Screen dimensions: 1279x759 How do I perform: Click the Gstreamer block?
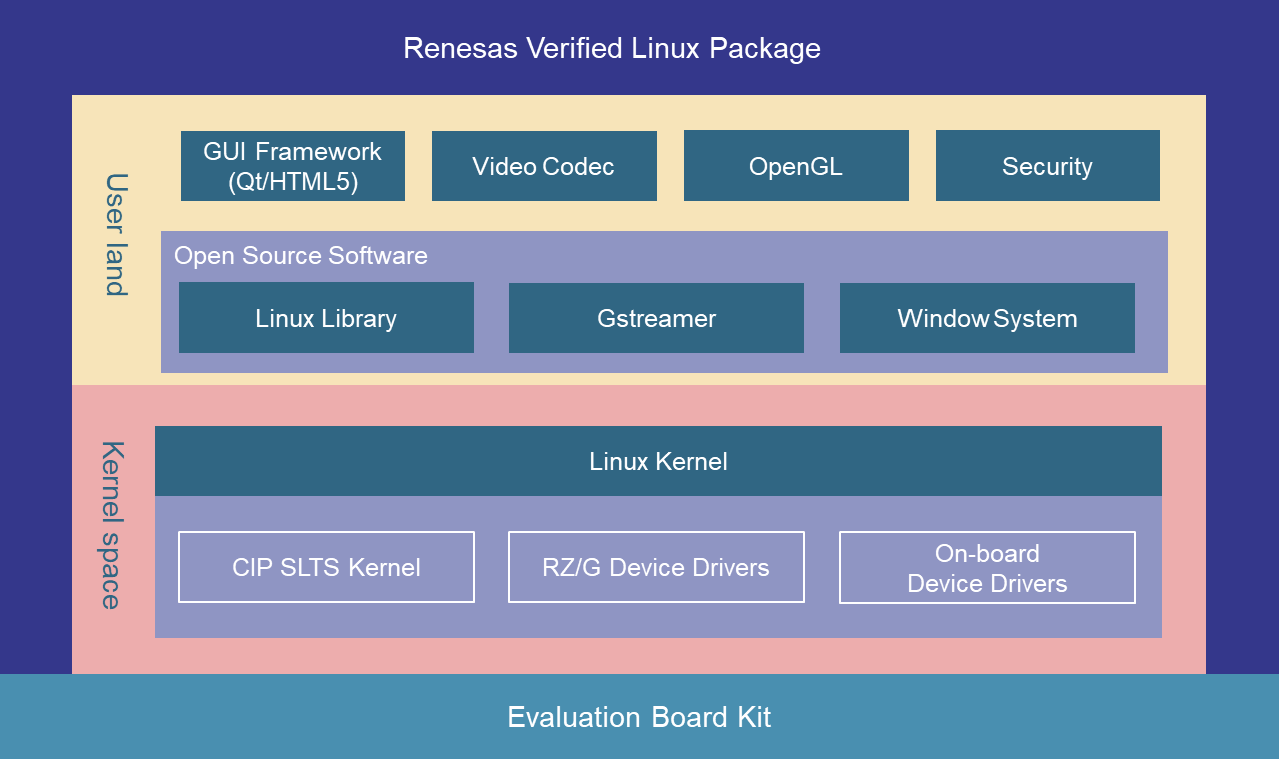pyautogui.click(x=656, y=318)
